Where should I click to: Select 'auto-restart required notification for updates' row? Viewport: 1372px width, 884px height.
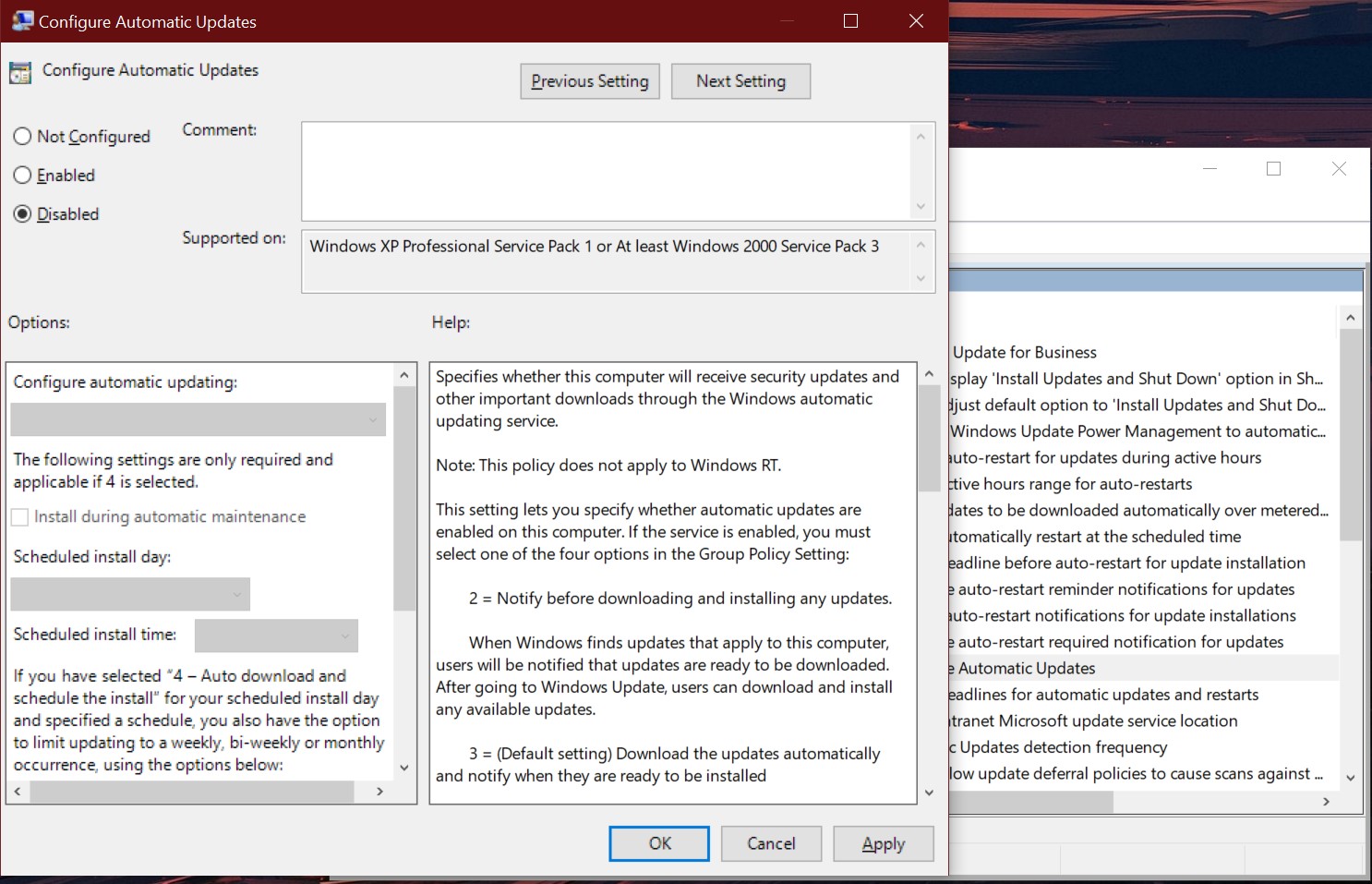point(1116,642)
